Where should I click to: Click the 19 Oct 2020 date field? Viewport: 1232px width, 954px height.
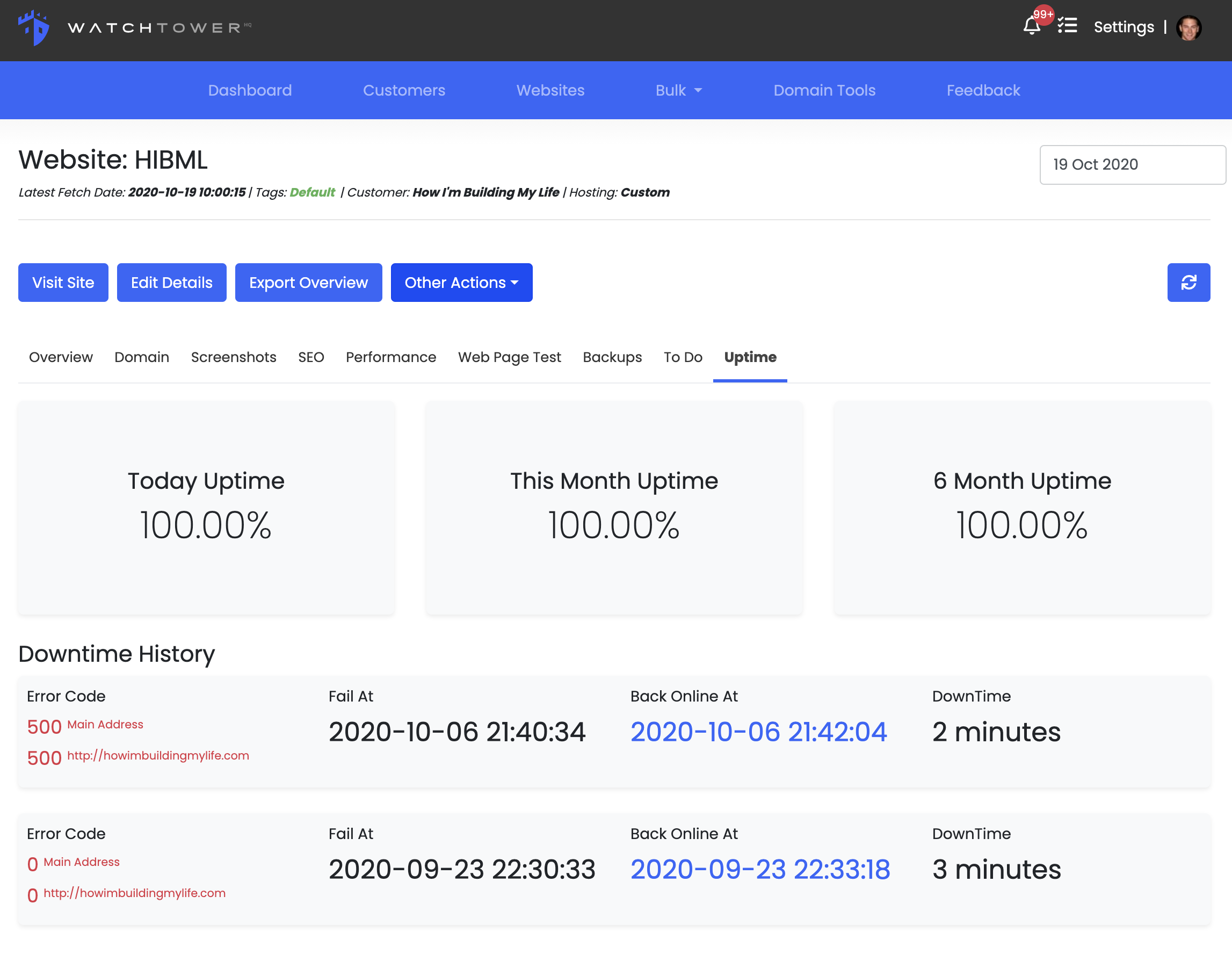1132,165
